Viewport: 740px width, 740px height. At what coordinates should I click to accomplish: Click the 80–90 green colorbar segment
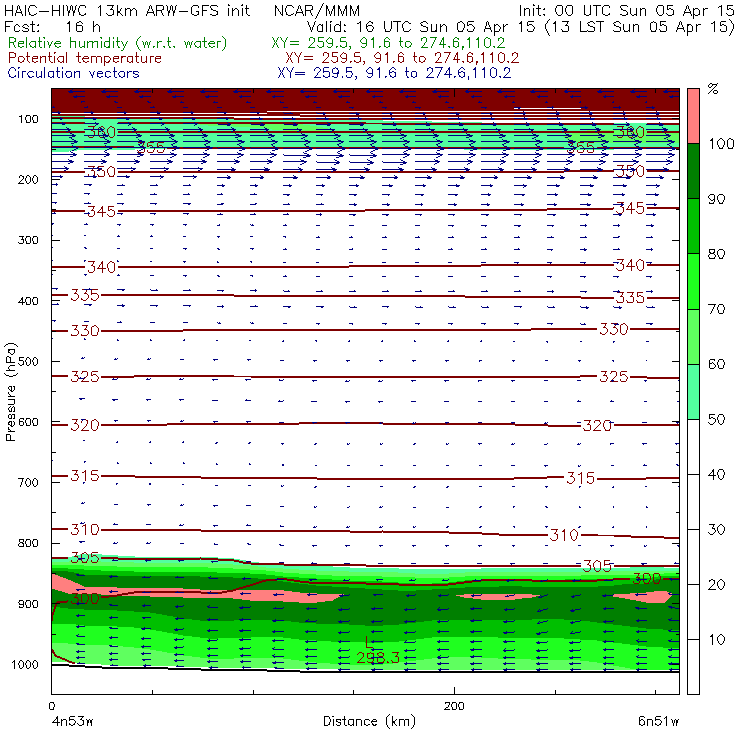click(693, 226)
